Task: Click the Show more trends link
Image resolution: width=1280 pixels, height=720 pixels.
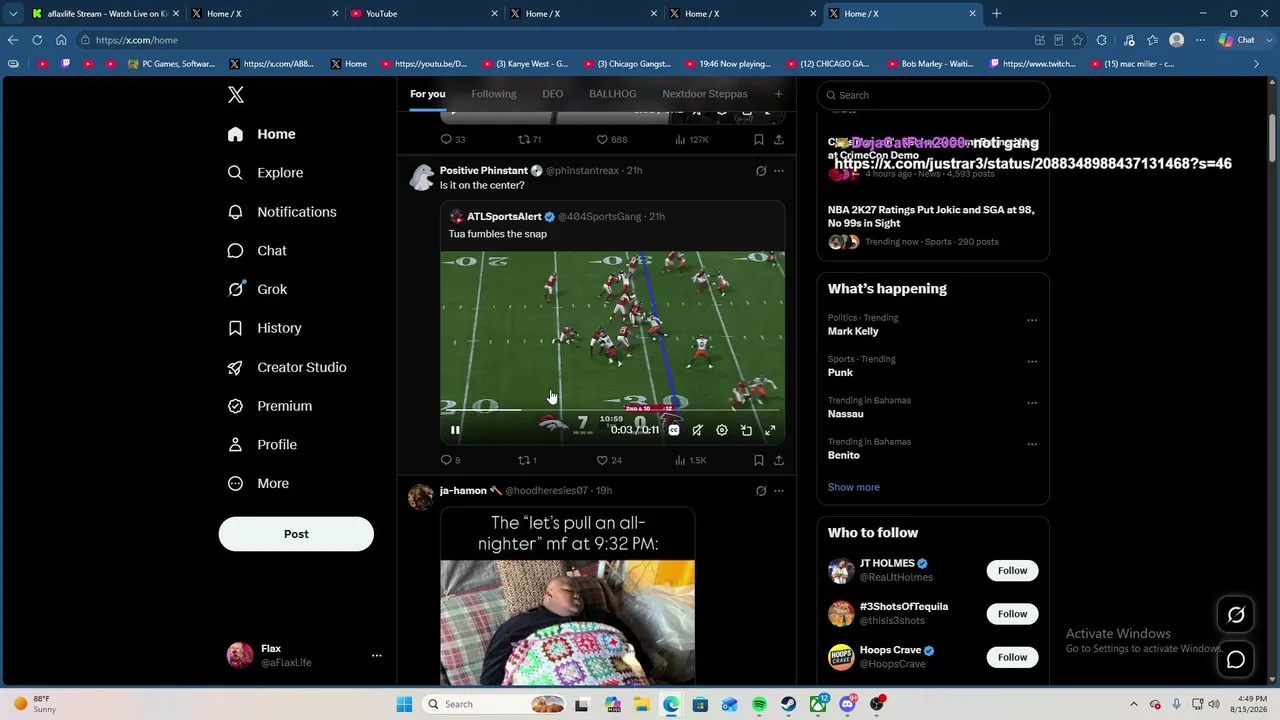Action: click(854, 487)
